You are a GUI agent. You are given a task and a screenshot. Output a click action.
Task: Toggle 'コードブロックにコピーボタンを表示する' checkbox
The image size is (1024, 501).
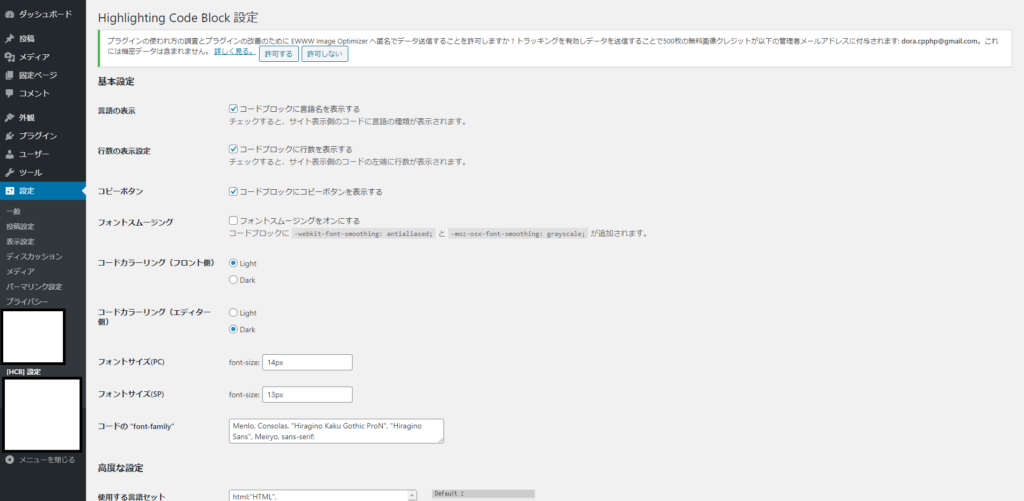pos(233,191)
